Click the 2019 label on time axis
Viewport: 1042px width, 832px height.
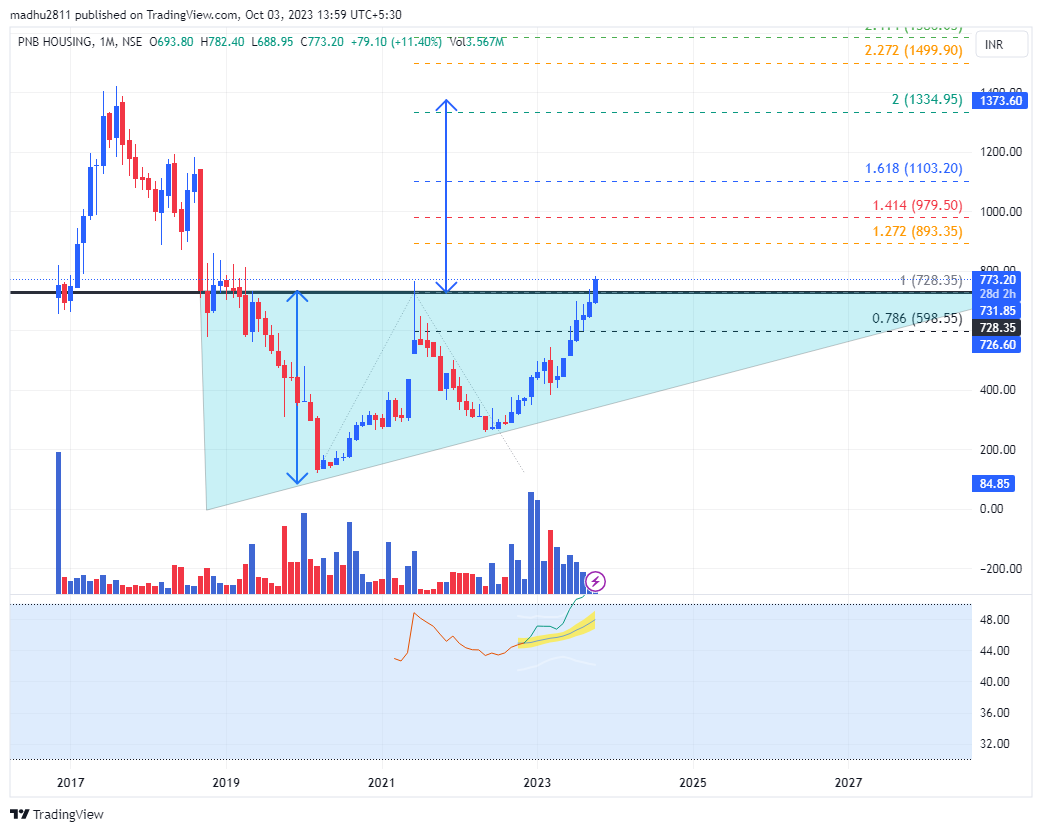(226, 782)
